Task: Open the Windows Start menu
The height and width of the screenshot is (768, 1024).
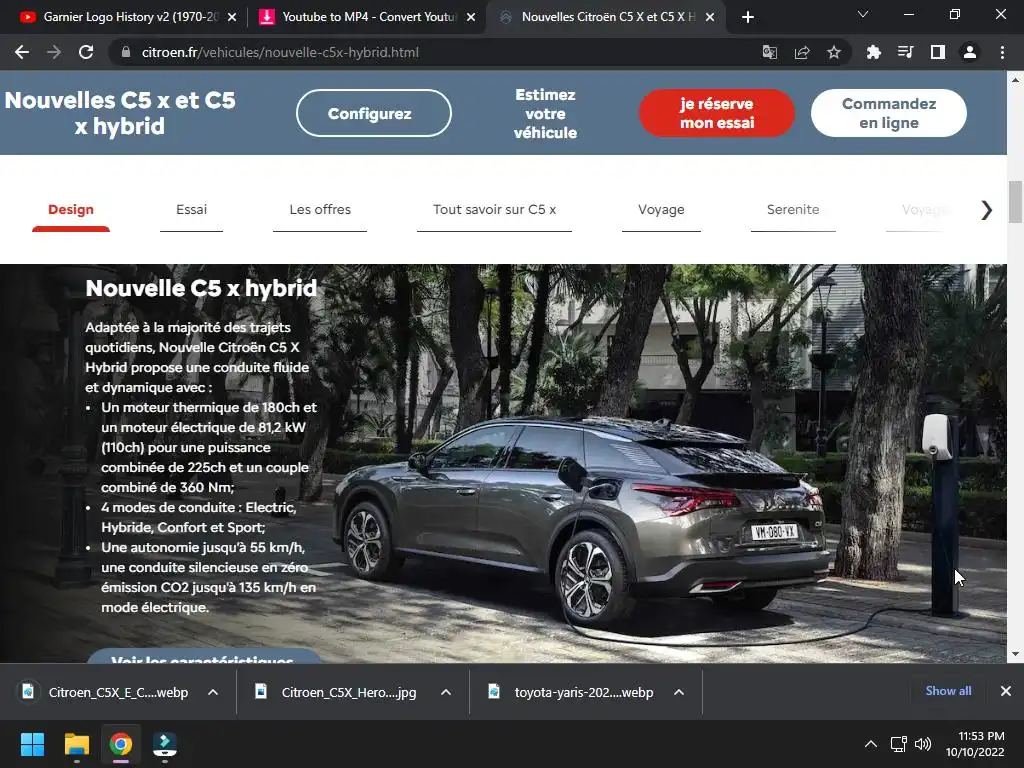Action: pos(32,744)
